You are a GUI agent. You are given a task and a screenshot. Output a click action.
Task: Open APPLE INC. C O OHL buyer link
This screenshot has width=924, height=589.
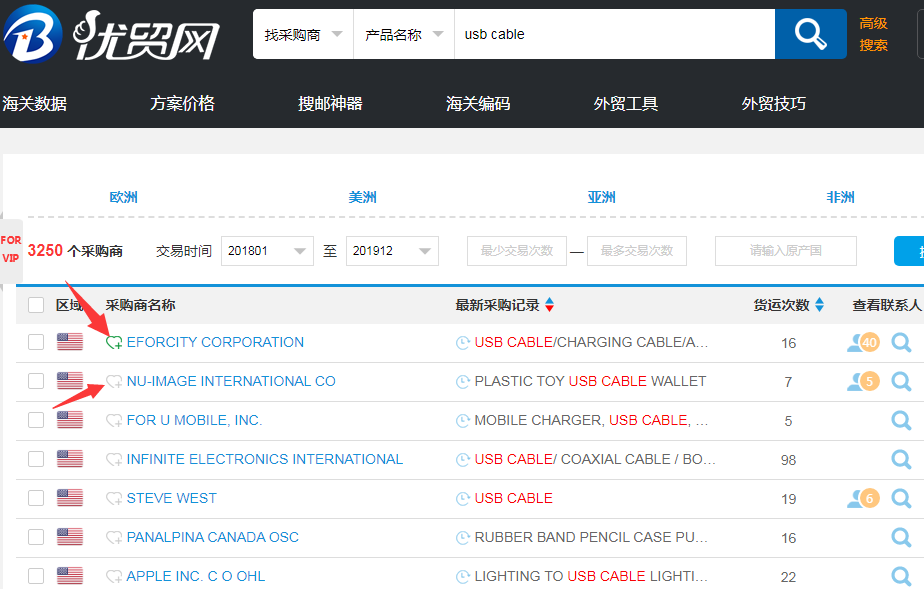click(196, 576)
